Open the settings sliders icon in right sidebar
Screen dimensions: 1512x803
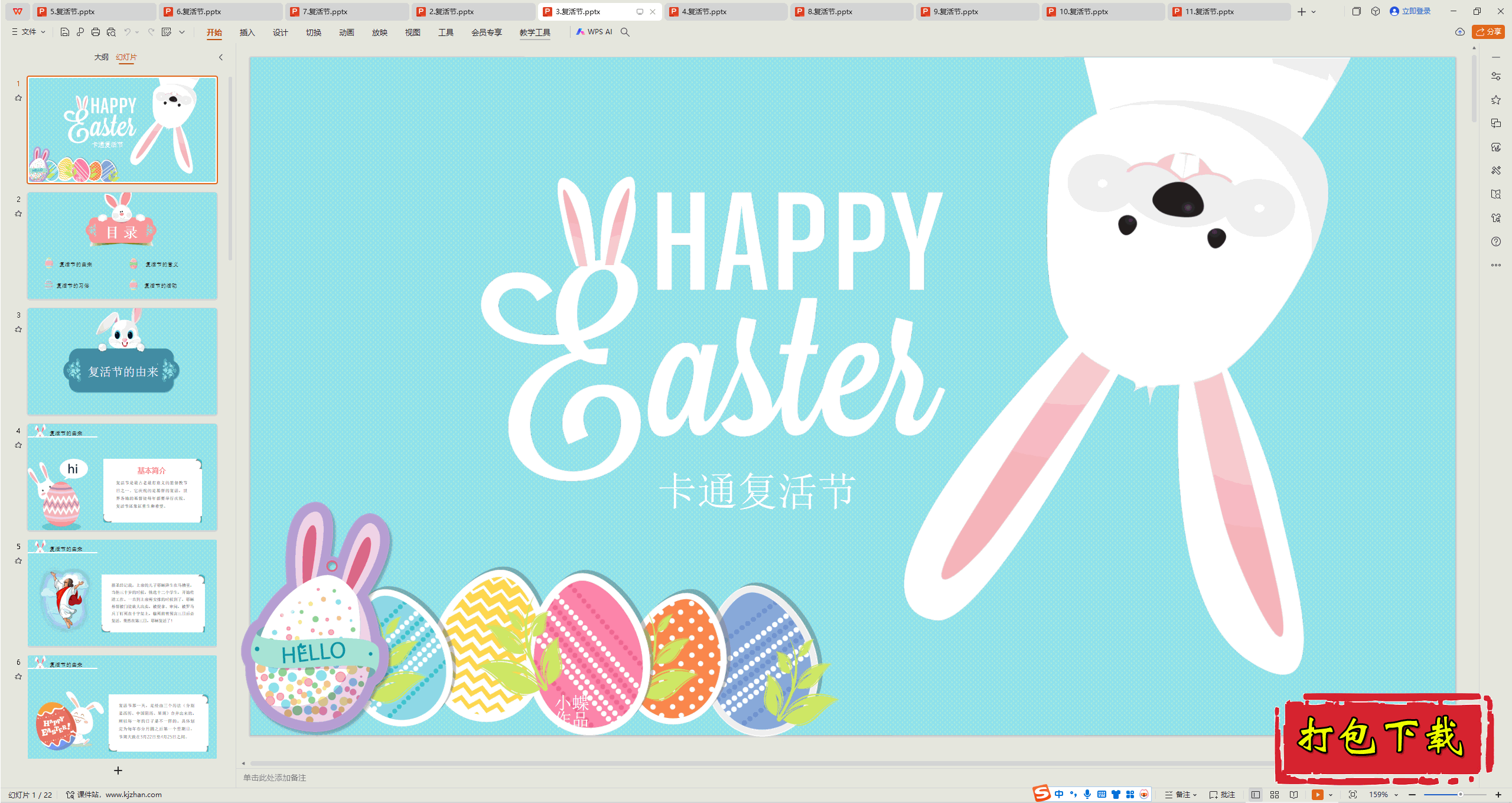click(1496, 76)
